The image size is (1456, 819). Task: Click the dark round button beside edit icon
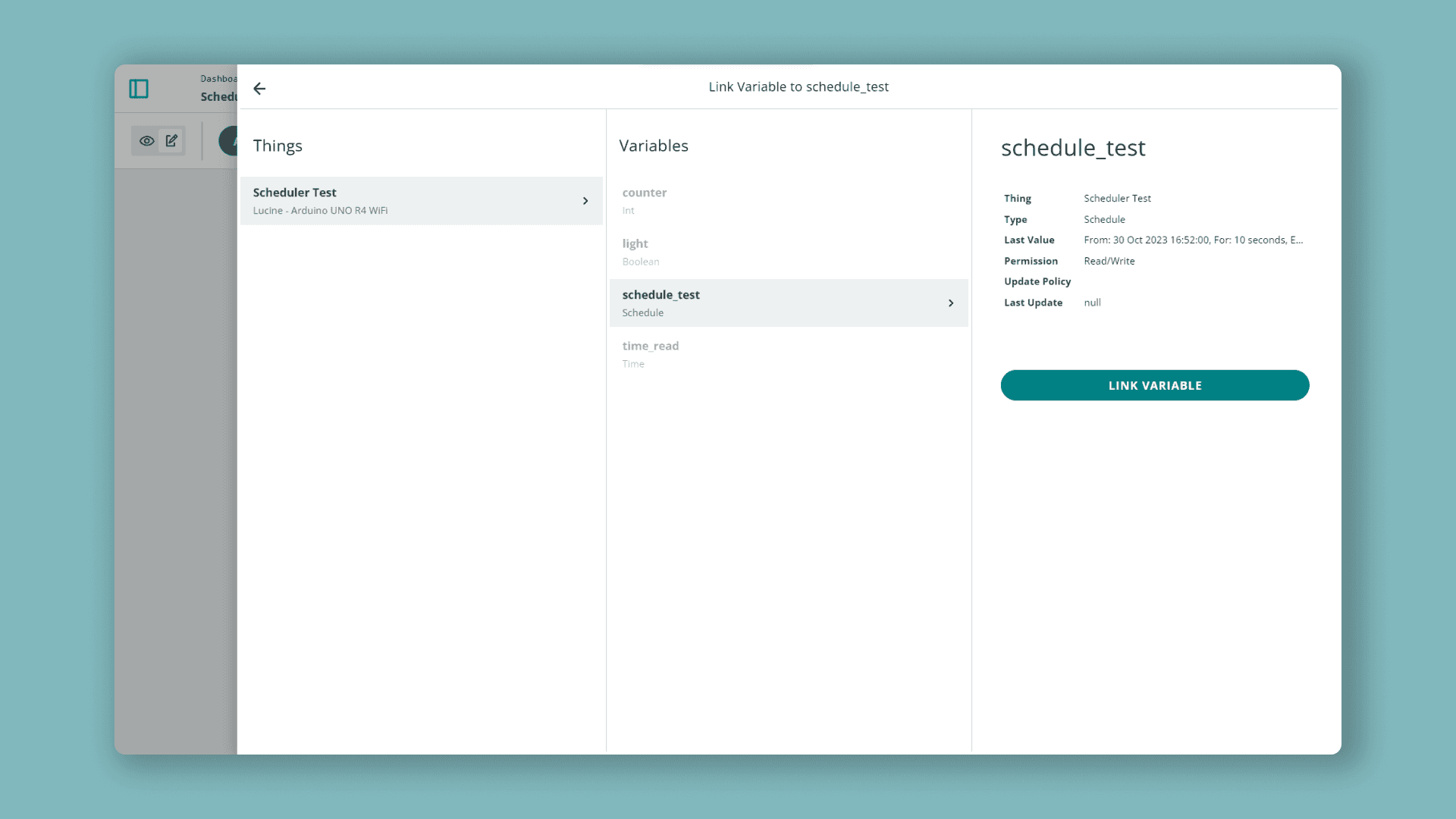coord(228,141)
